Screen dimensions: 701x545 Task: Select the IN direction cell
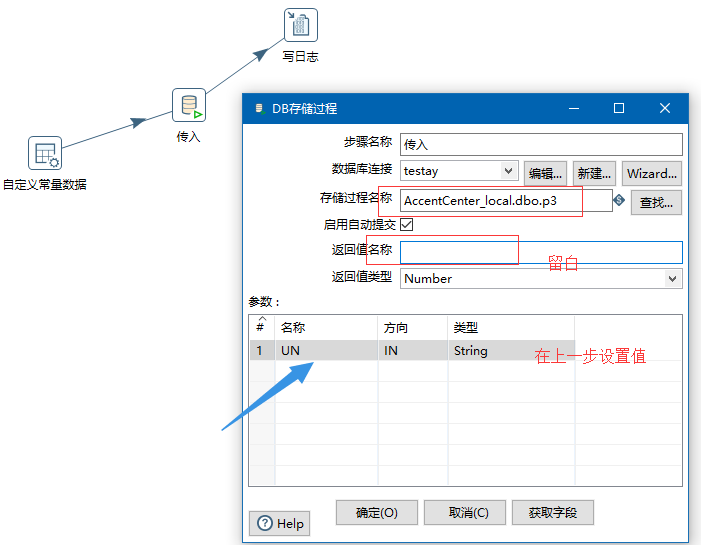(x=413, y=351)
